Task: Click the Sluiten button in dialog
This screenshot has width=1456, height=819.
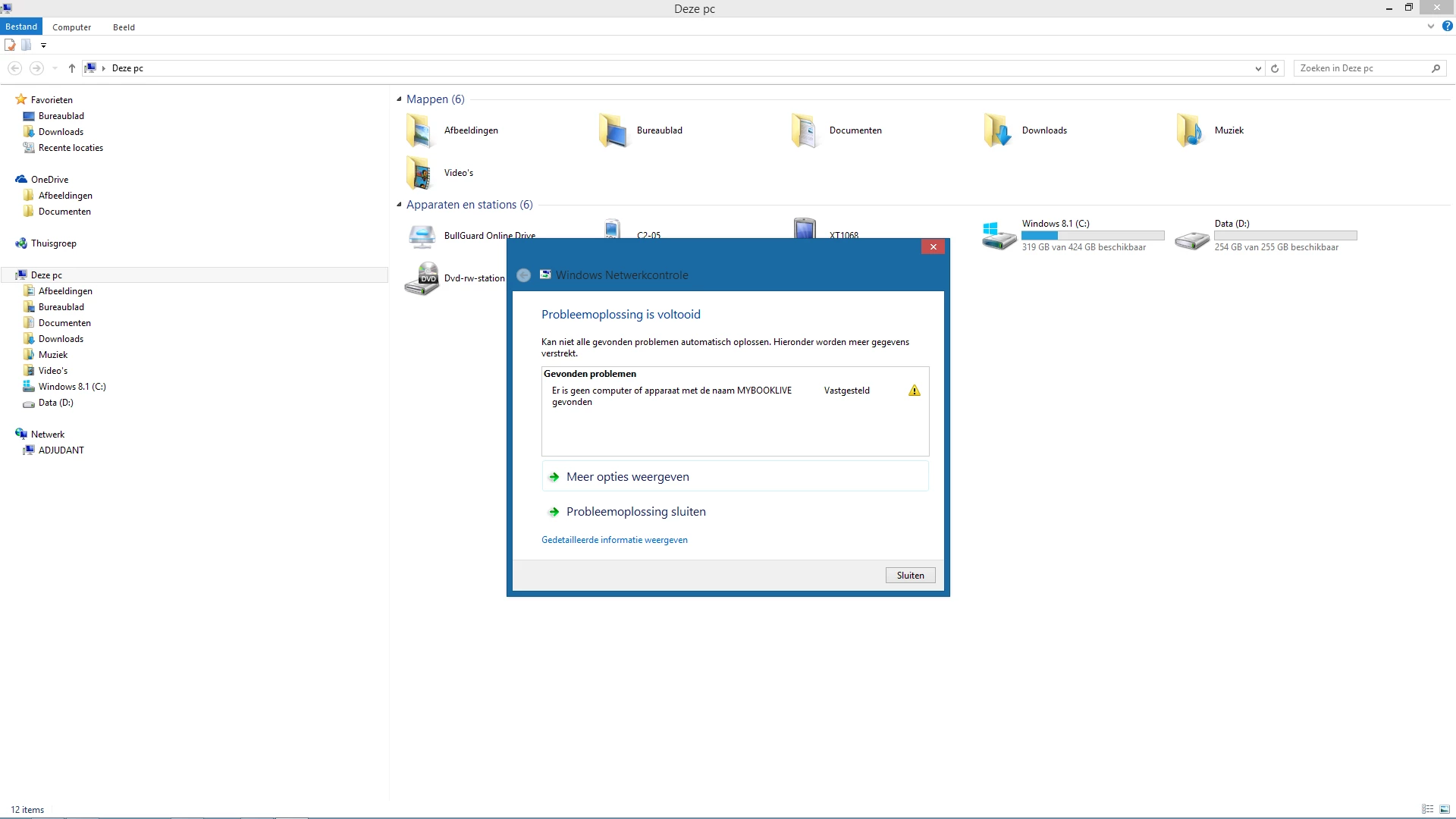Action: [x=910, y=576]
